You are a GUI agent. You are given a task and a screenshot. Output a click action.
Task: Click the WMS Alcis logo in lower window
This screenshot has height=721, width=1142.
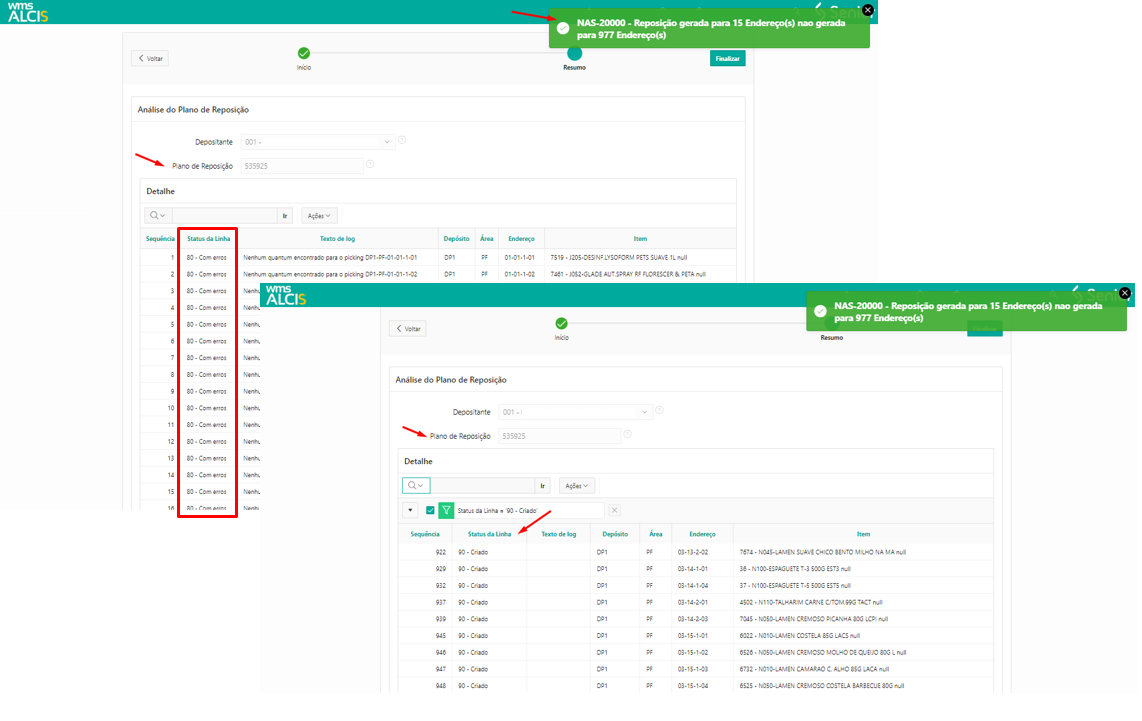coord(286,295)
